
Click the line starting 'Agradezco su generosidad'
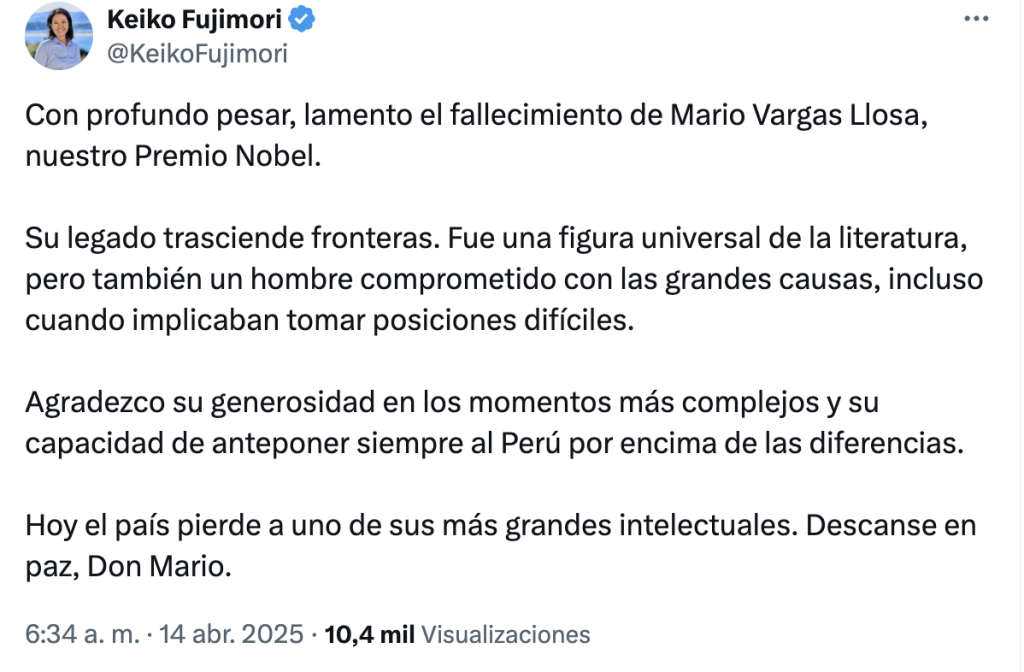[x=452, y=402]
